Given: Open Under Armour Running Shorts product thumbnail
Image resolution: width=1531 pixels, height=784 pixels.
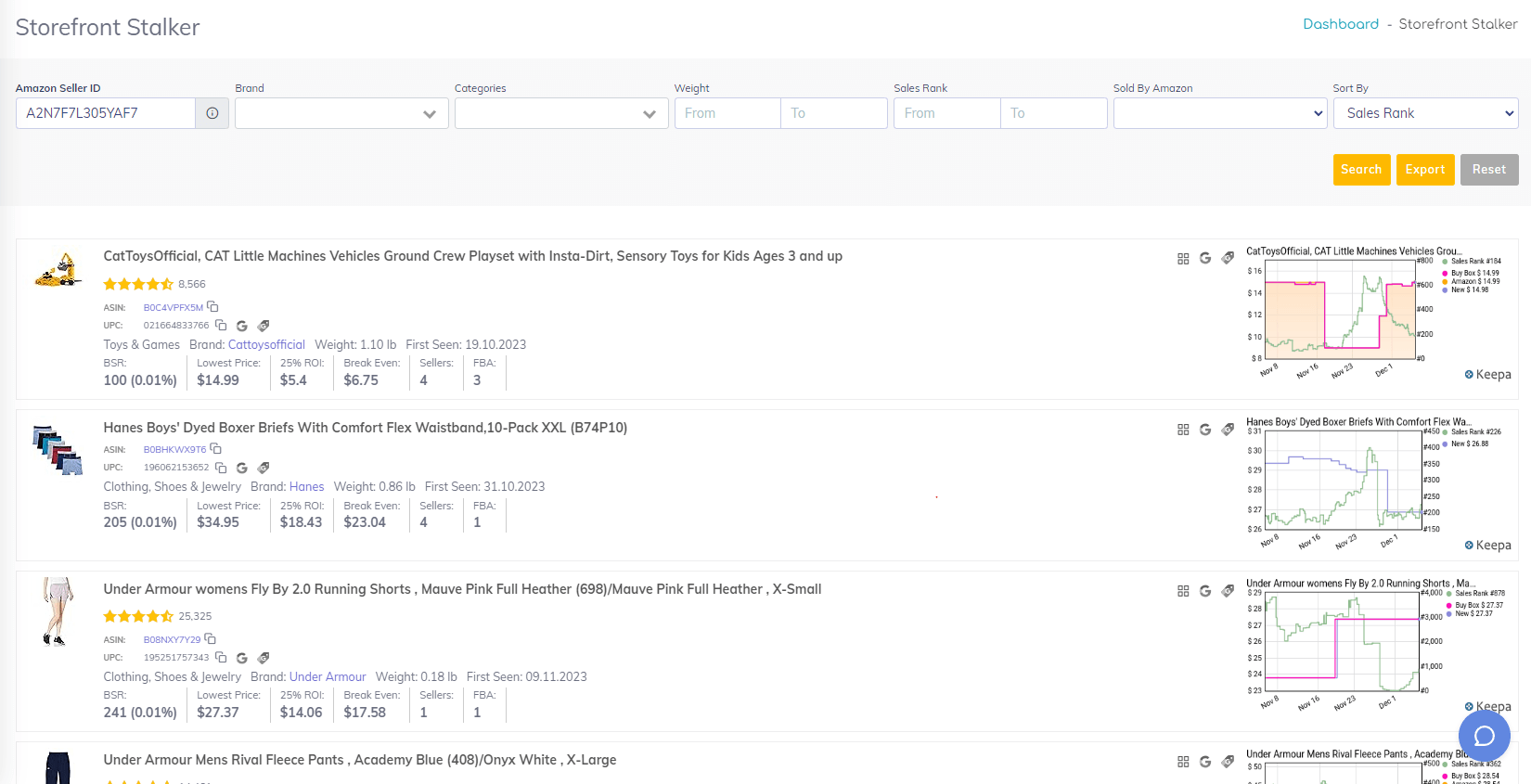Looking at the screenshot, I should click(x=58, y=612).
